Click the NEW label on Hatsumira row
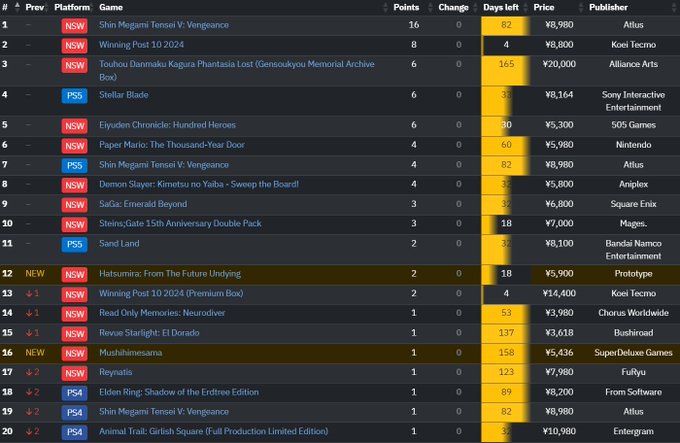Screen dimensions: 680x443 point(35,274)
